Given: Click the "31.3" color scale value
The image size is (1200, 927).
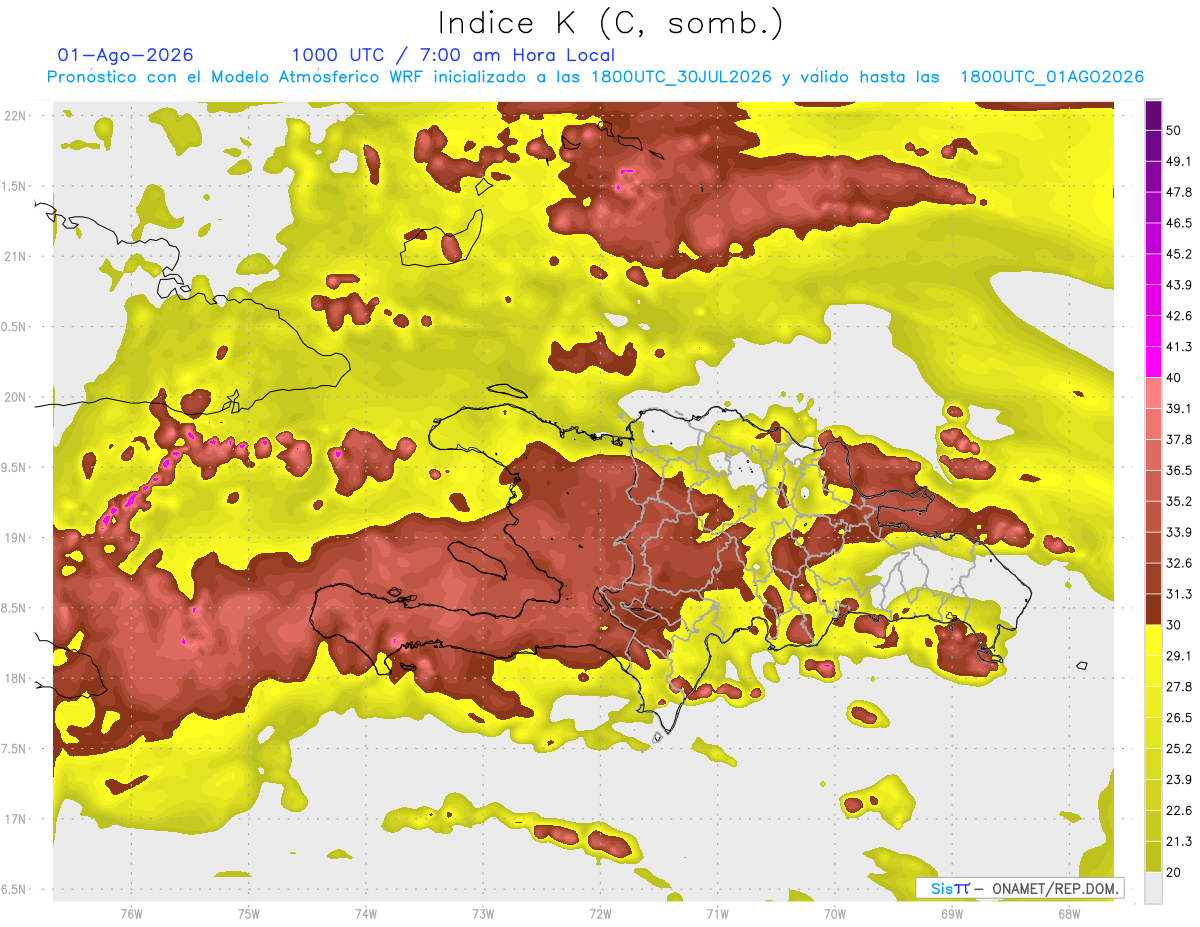Looking at the screenshot, I should [1179, 594].
